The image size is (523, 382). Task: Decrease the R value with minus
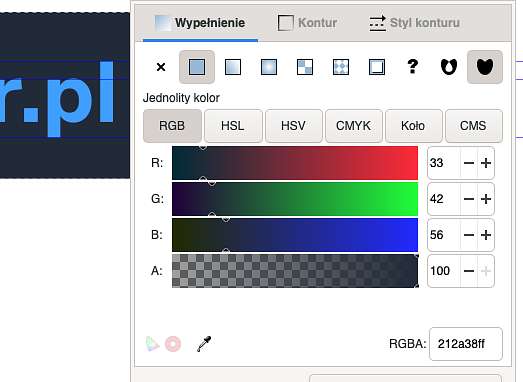(469, 163)
